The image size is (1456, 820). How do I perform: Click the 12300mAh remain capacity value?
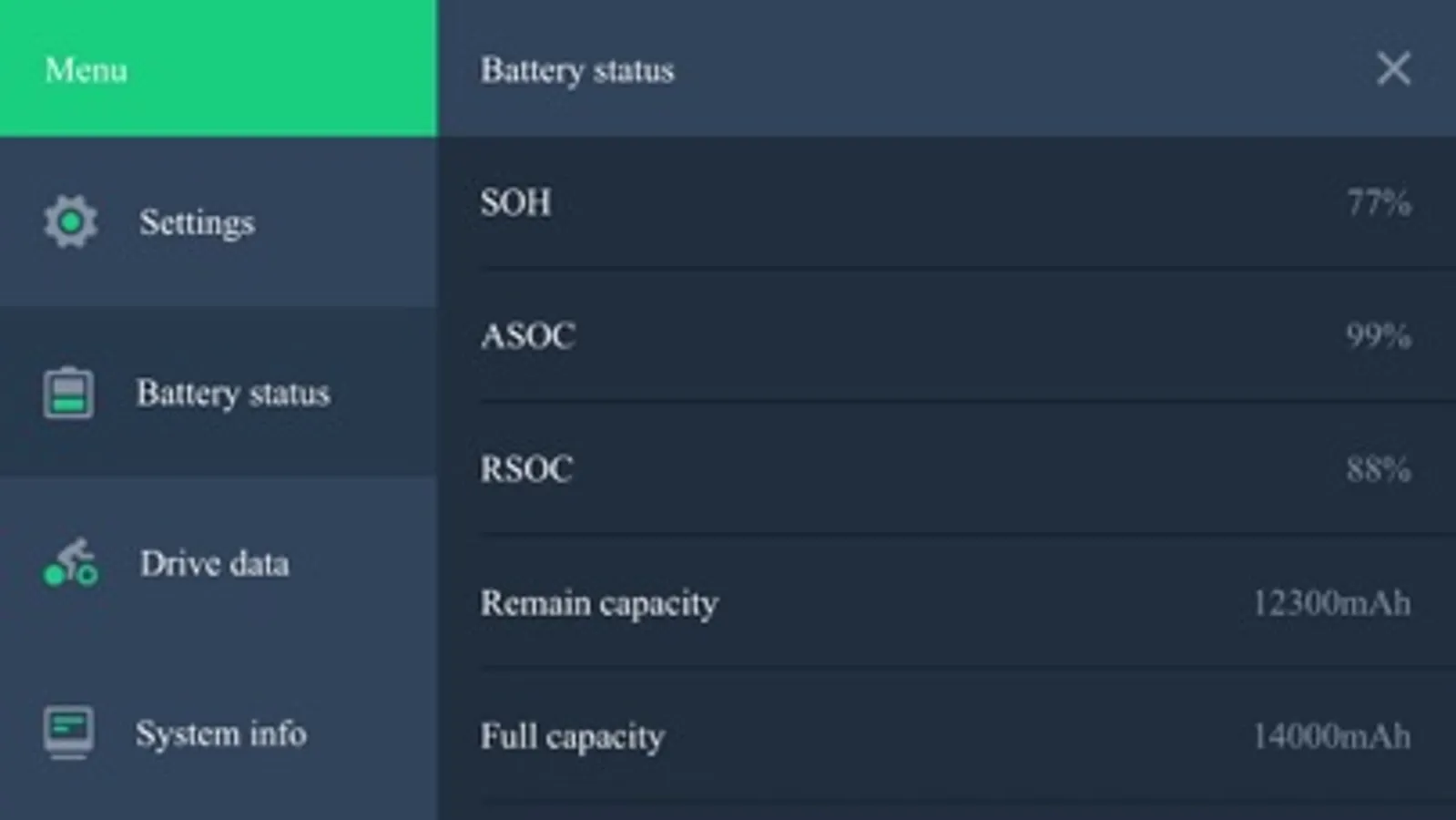pyautogui.click(x=1331, y=602)
